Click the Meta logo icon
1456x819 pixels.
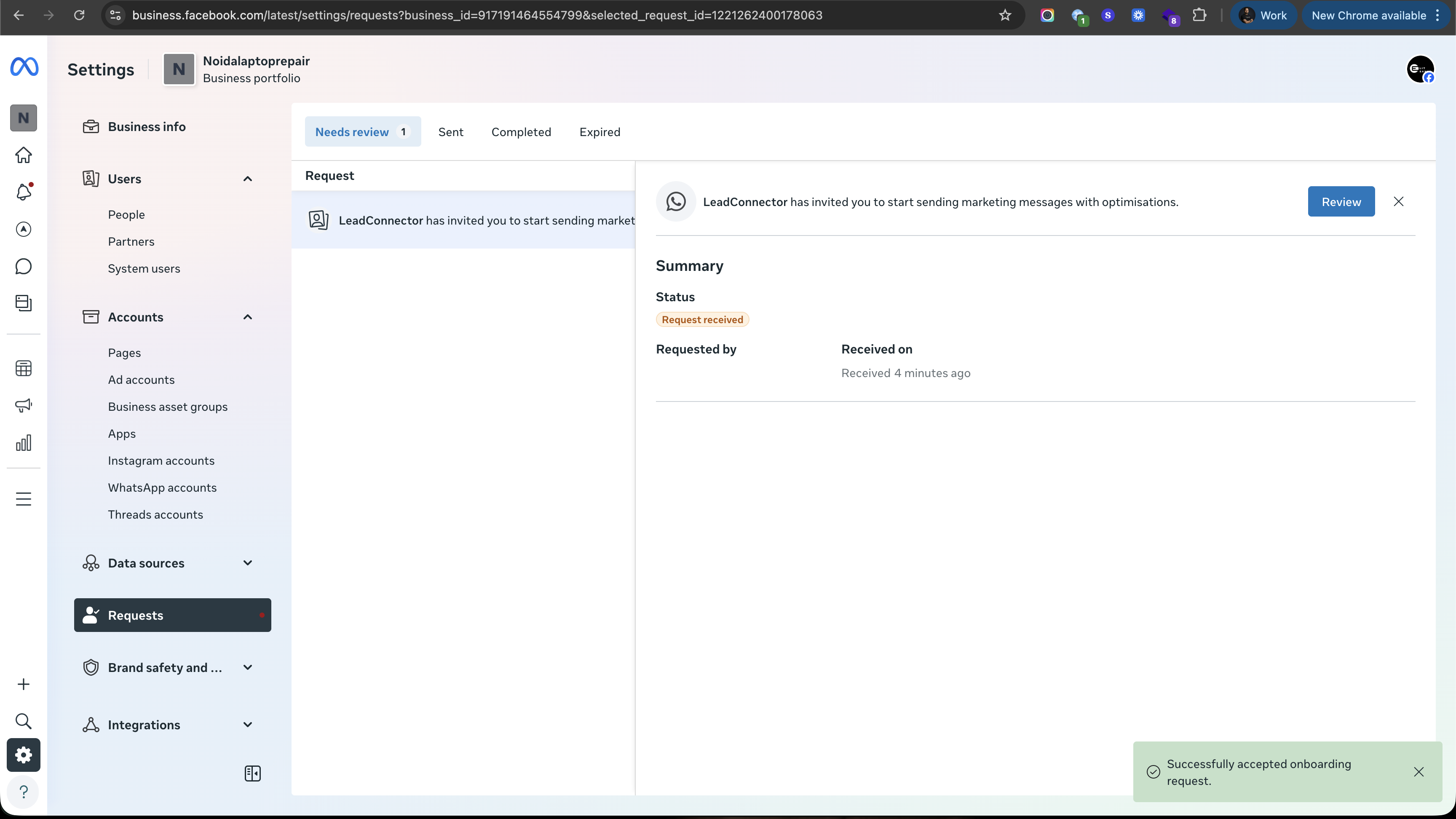(x=24, y=67)
